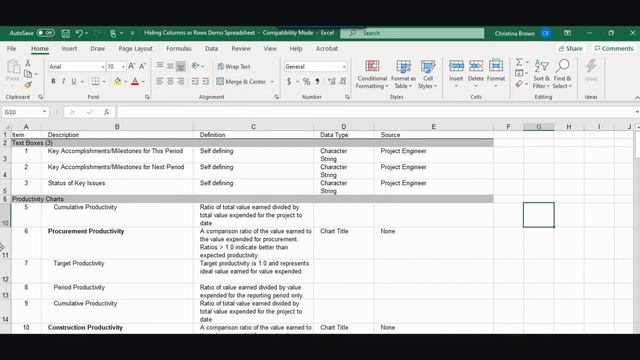The image size is (640, 360).
Task: Click the Clear eraser icon
Action: point(519,84)
